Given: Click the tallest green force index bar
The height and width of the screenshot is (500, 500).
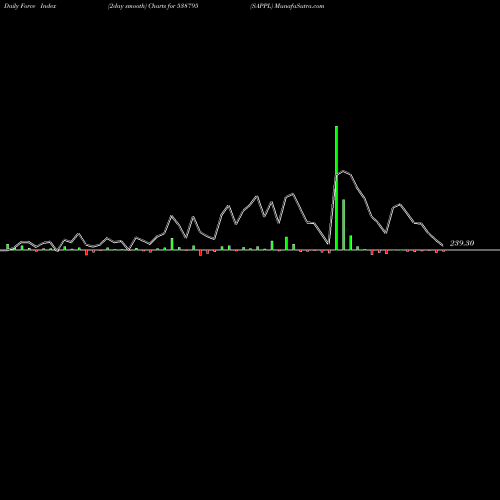Looking at the screenshot, I should (x=336, y=188).
